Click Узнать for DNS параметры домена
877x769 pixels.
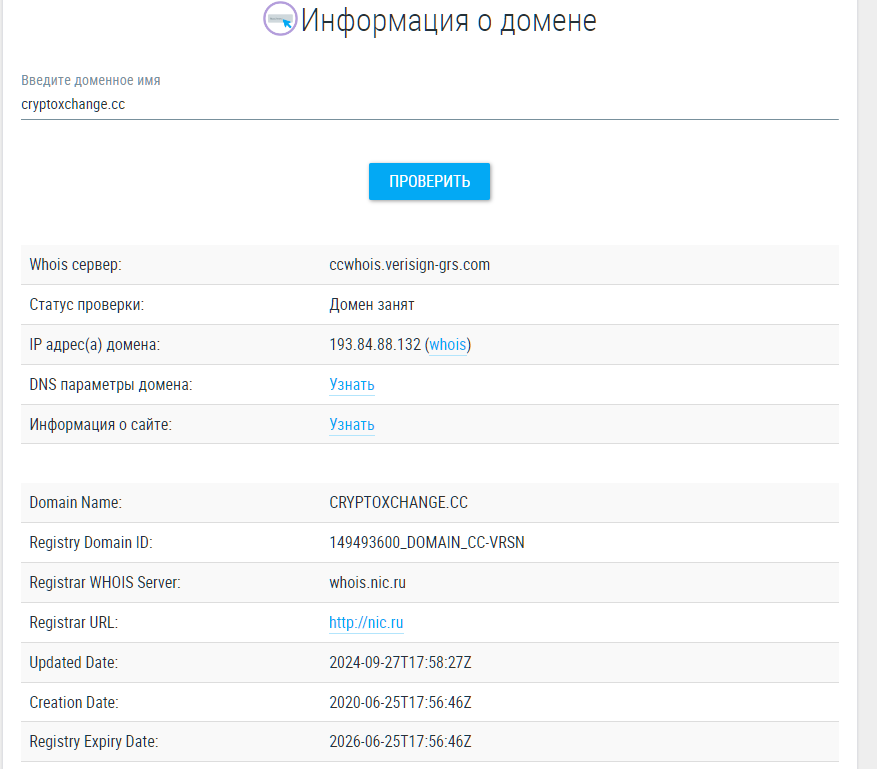[352, 385]
